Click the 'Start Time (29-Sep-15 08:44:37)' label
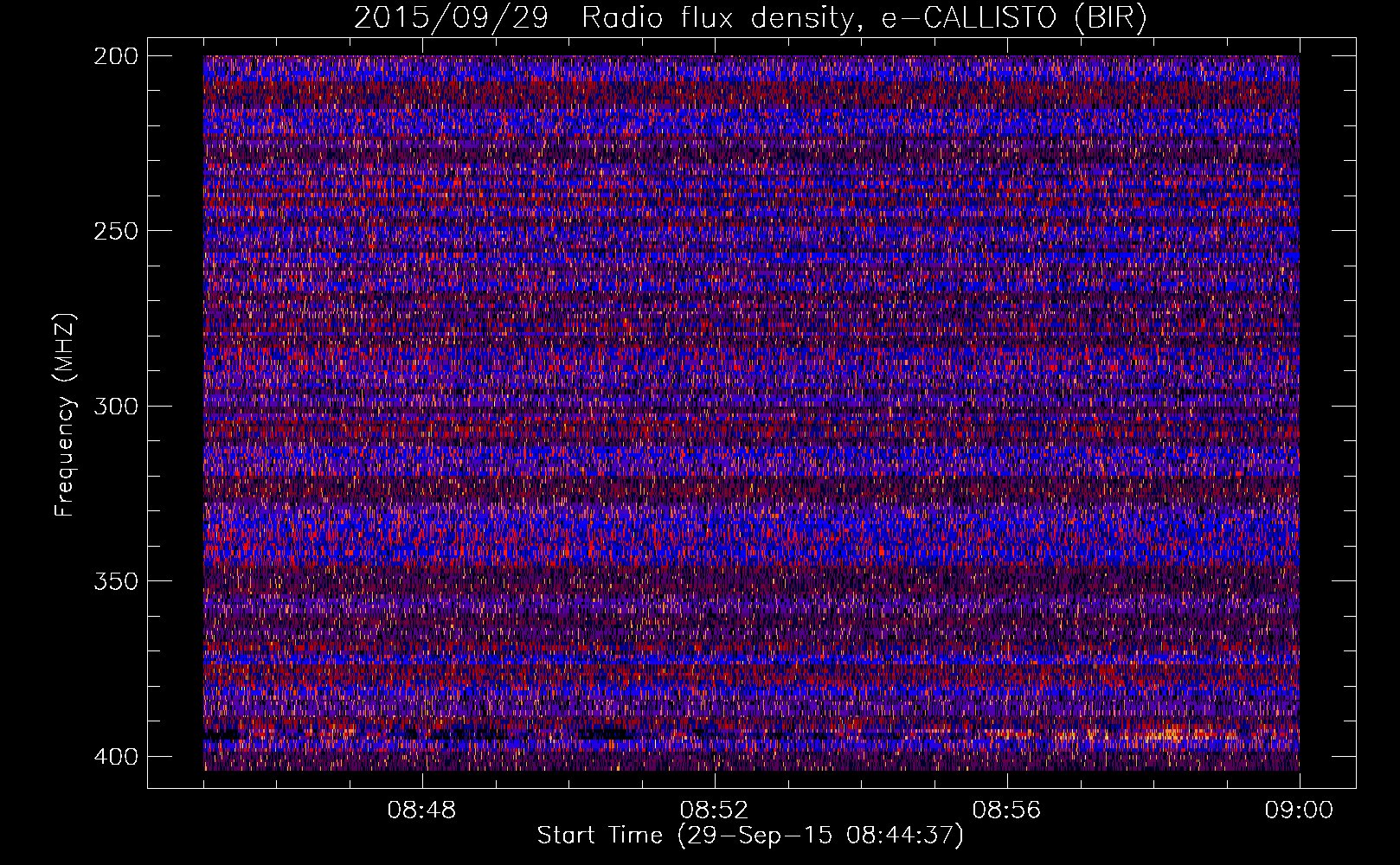 point(750,836)
